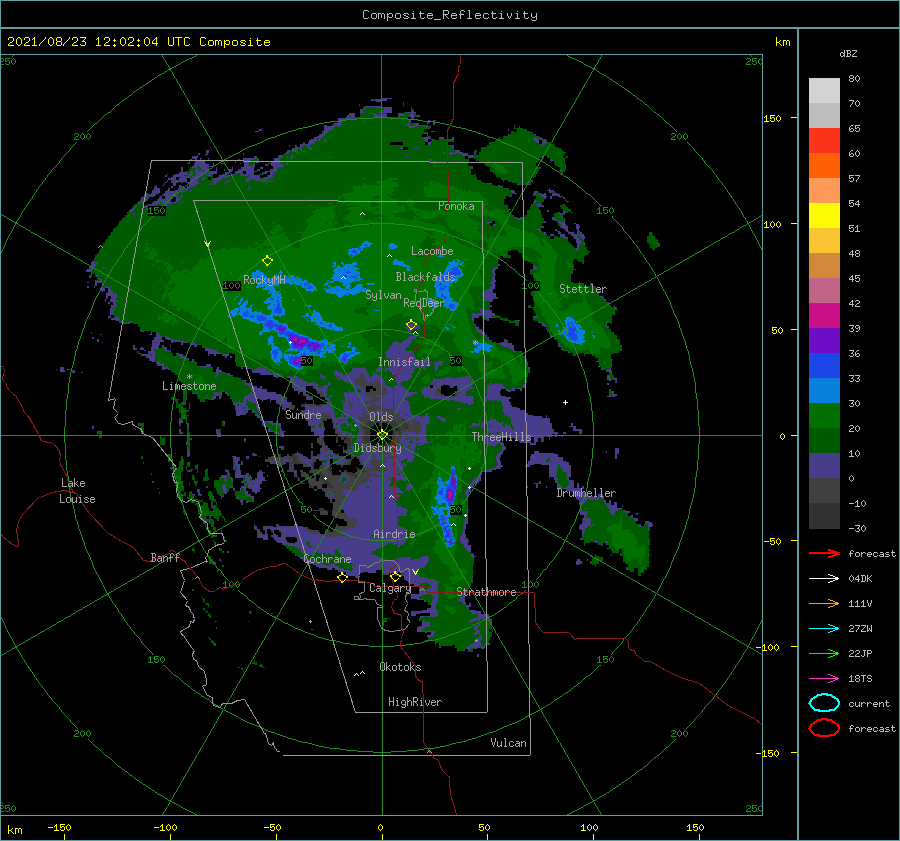Screen dimensions: 900x841
Task: Click the RedDeer city label
Action: pos(424,303)
